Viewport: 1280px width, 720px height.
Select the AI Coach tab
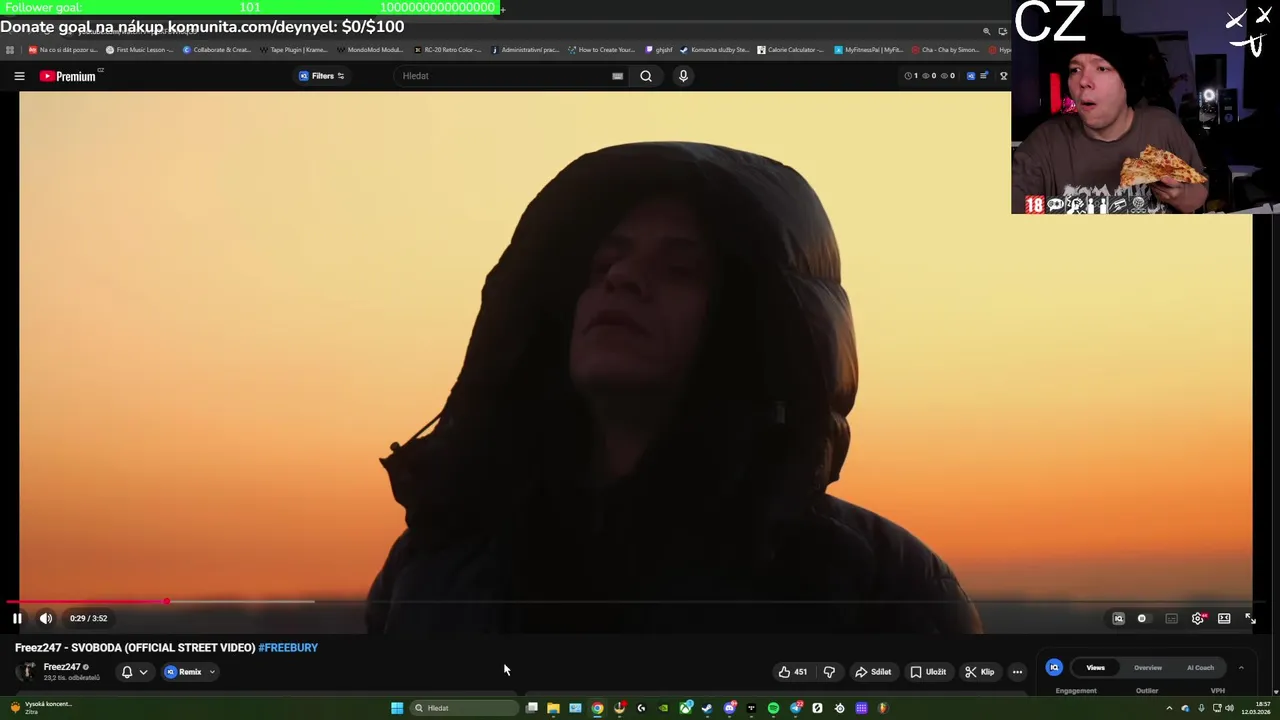pyautogui.click(x=1200, y=668)
